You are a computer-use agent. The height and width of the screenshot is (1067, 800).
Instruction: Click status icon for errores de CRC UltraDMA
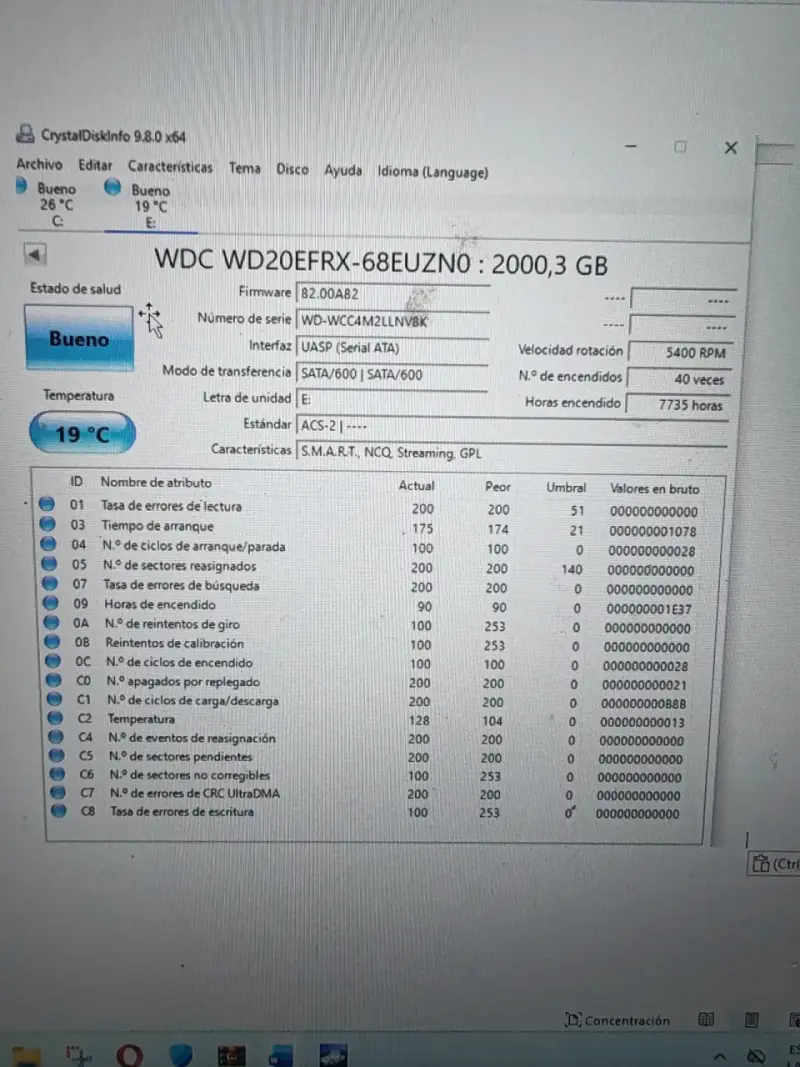59,792
